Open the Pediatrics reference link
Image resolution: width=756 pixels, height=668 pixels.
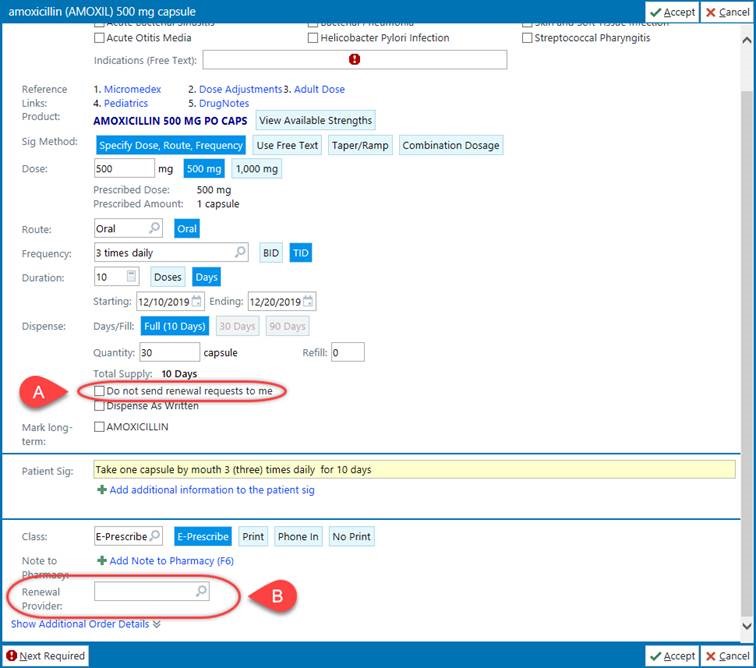point(126,103)
